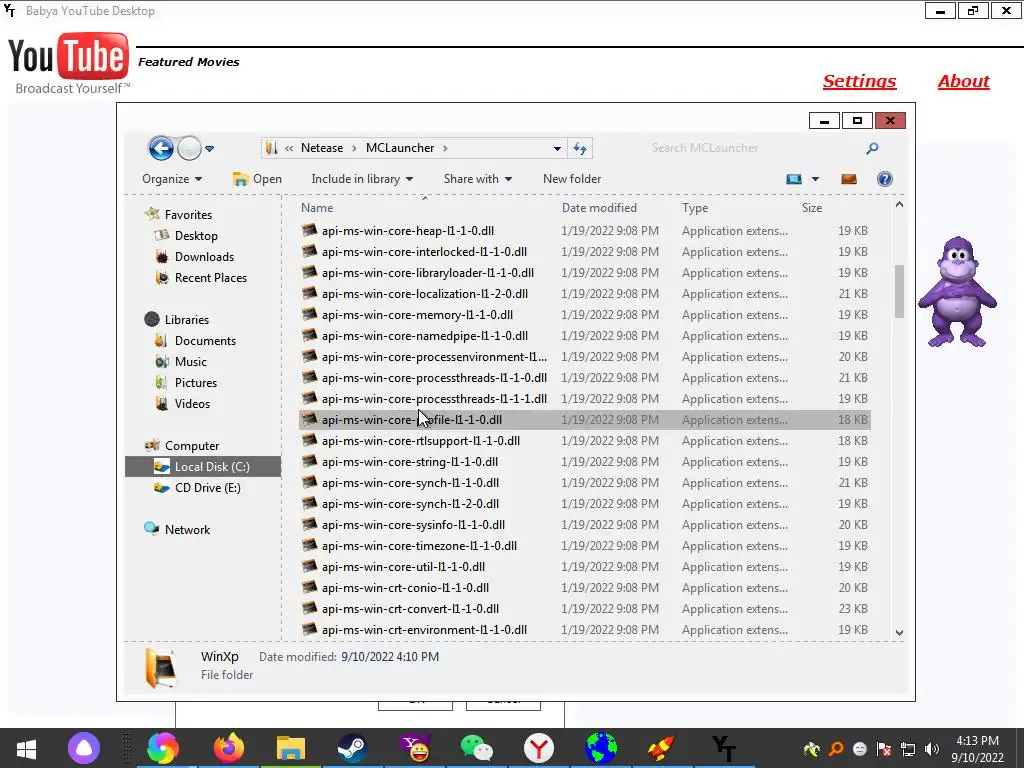Open File Explorer taskbar icon
The image size is (1024, 768).
point(291,748)
